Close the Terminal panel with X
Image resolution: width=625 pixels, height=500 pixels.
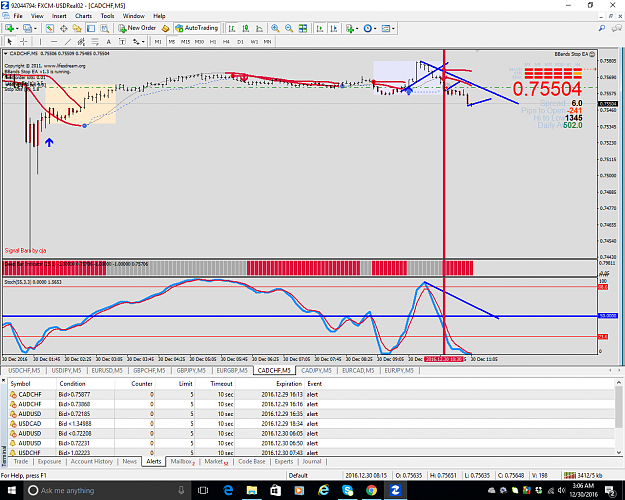(x=4, y=381)
